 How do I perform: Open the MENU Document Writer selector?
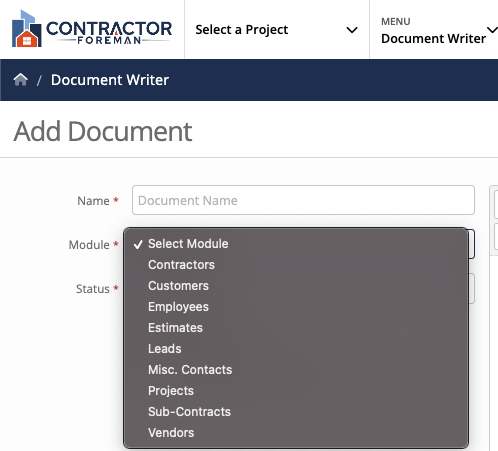[434, 30]
